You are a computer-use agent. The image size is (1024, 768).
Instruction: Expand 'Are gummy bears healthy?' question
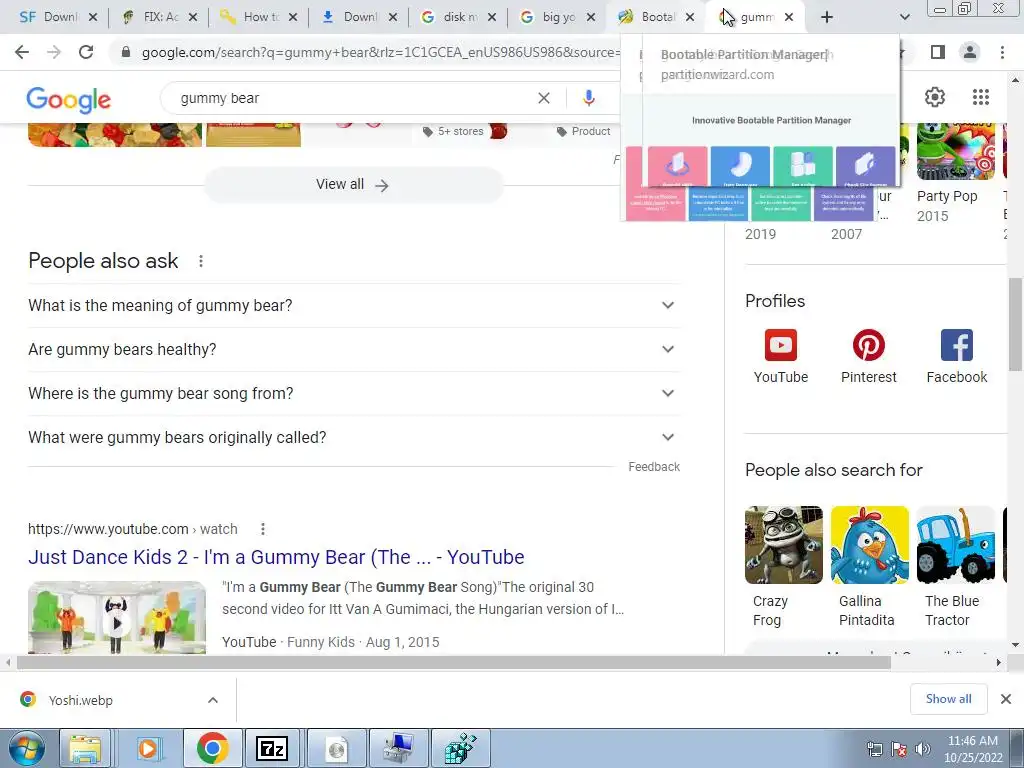click(x=354, y=349)
